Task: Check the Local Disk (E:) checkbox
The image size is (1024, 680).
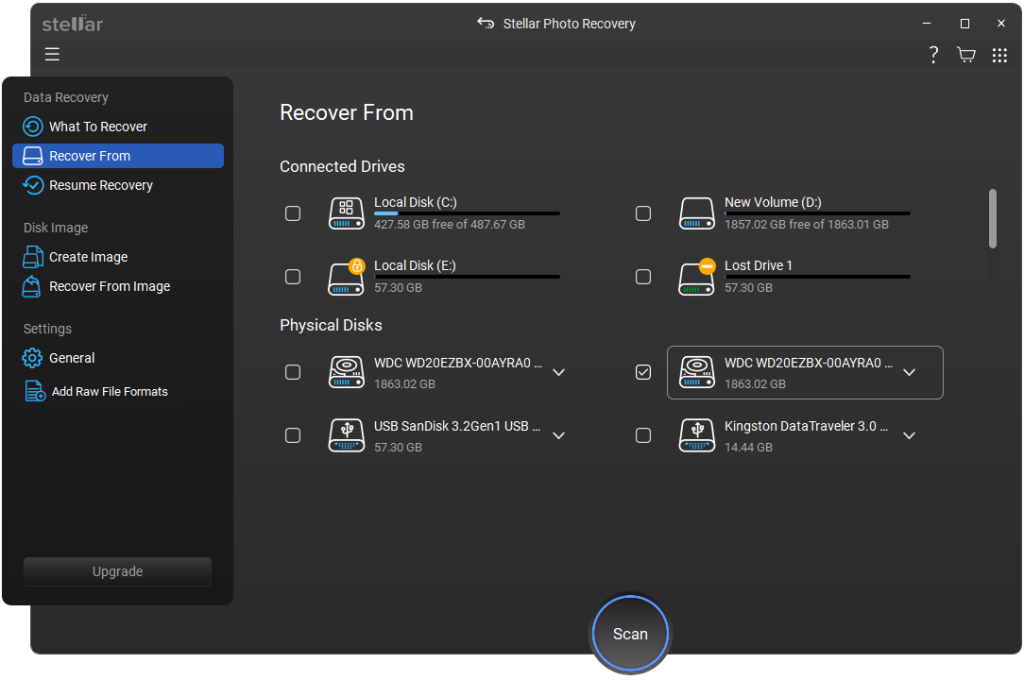Action: (x=293, y=277)
